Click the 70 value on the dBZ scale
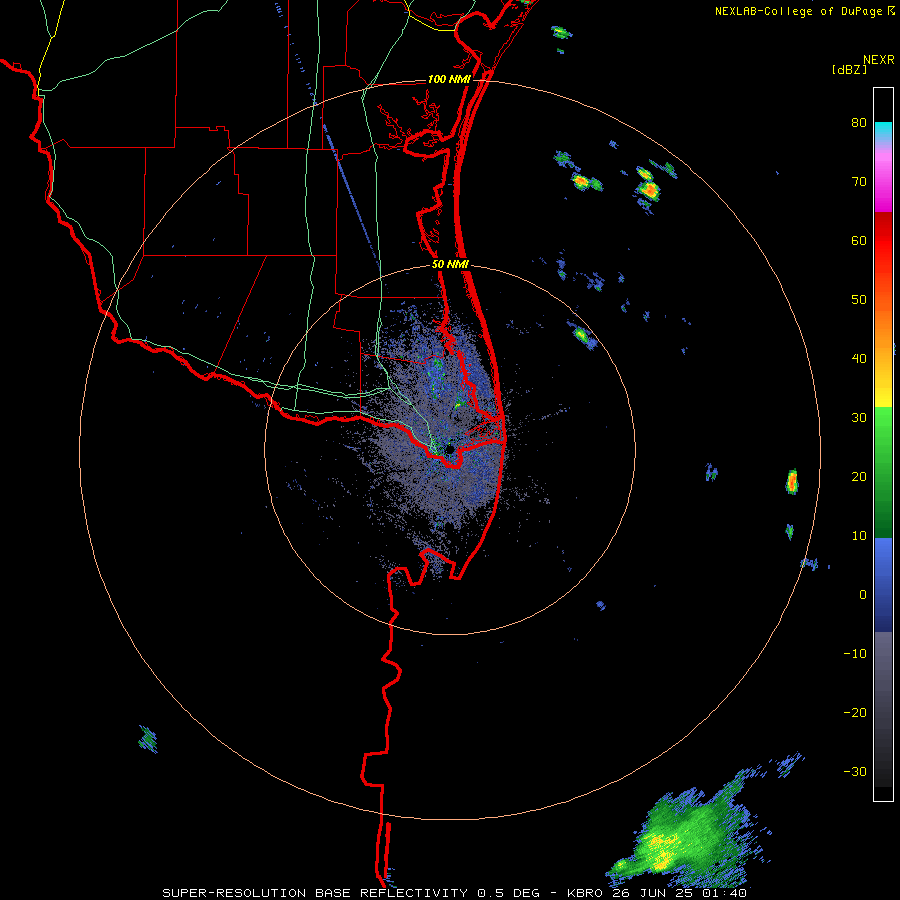This screenshot has width=900, height=900. [x=859, y=181]
